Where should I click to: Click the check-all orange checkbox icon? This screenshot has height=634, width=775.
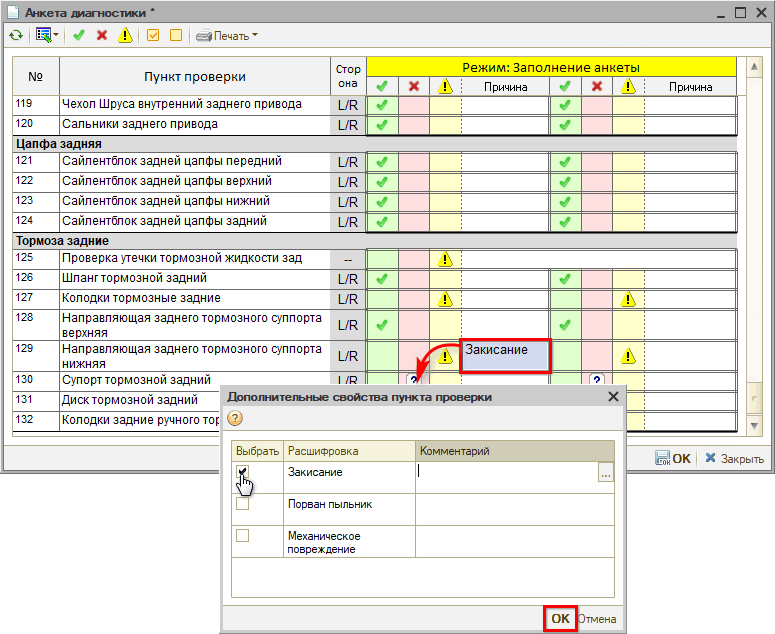tap(154, 36)
